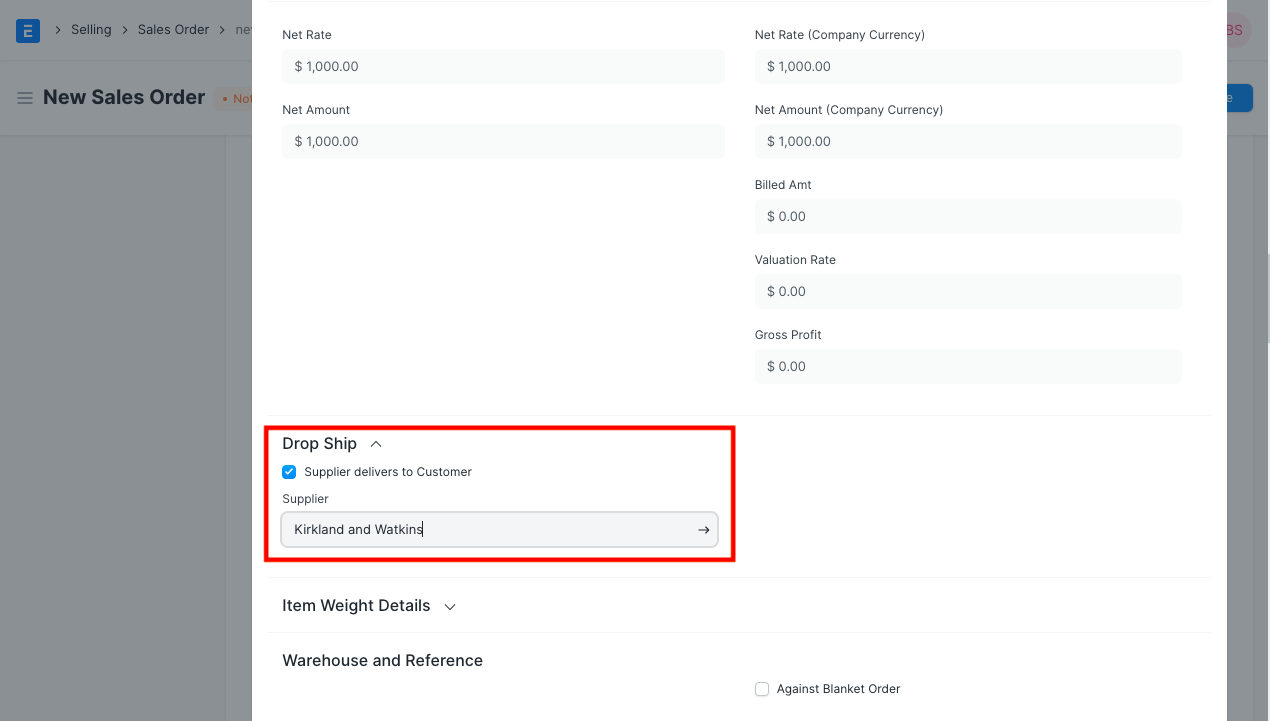Navigate to Selling via breadcrumb
Viewport: 1270px width, 721px height.
[91, 29]
